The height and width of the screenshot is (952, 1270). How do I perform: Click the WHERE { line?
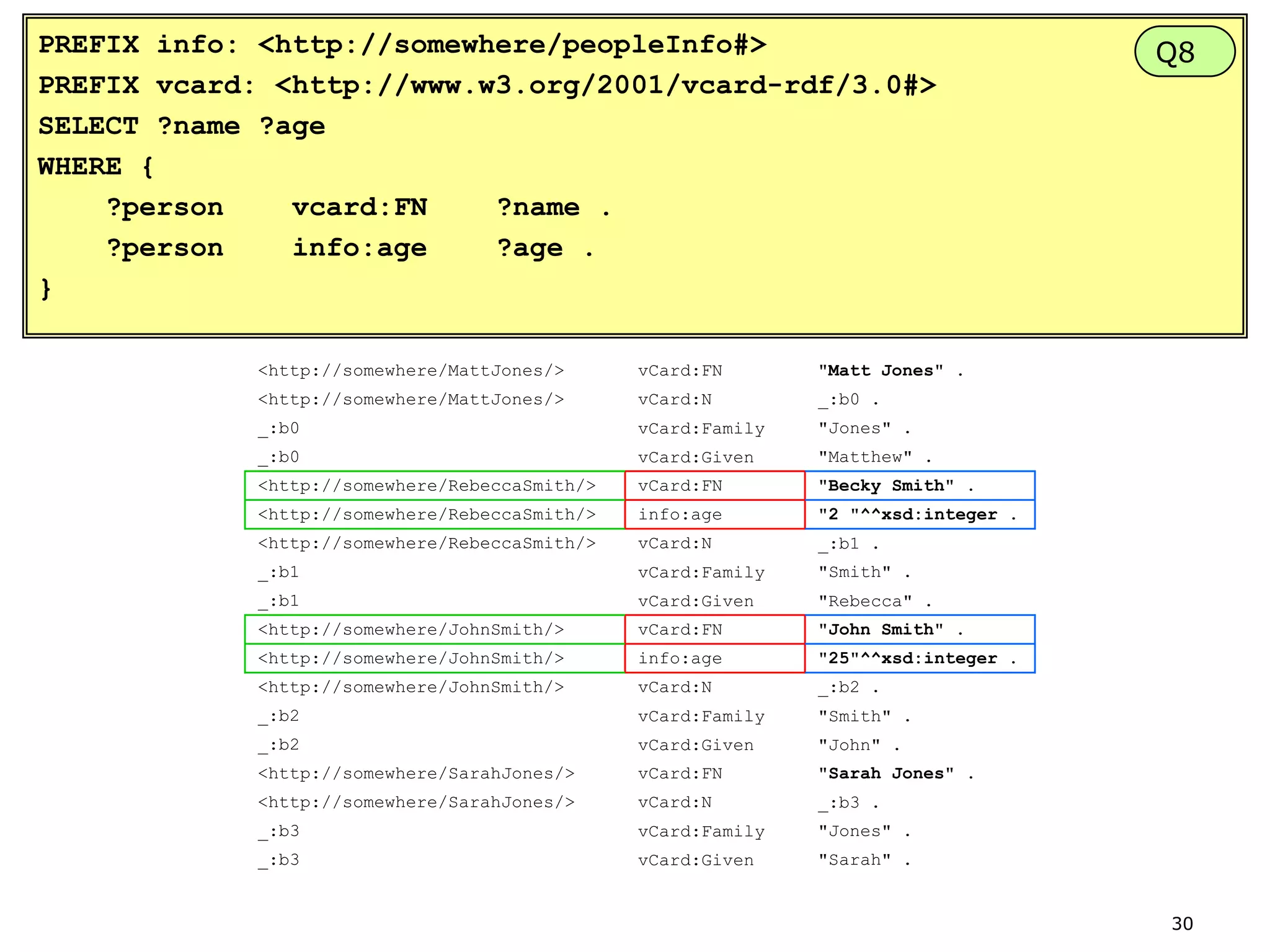[x=95, y=167]
